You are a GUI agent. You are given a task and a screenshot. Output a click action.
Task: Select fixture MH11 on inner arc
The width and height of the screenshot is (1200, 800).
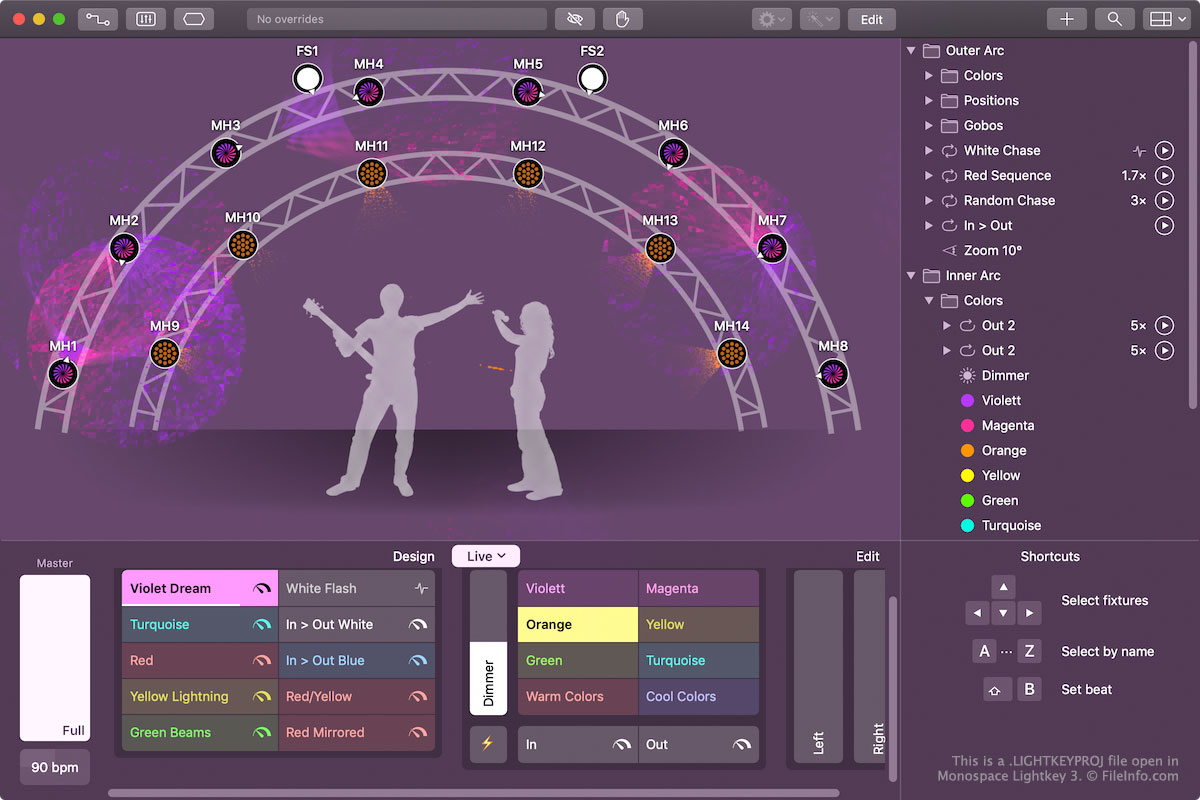371,174
